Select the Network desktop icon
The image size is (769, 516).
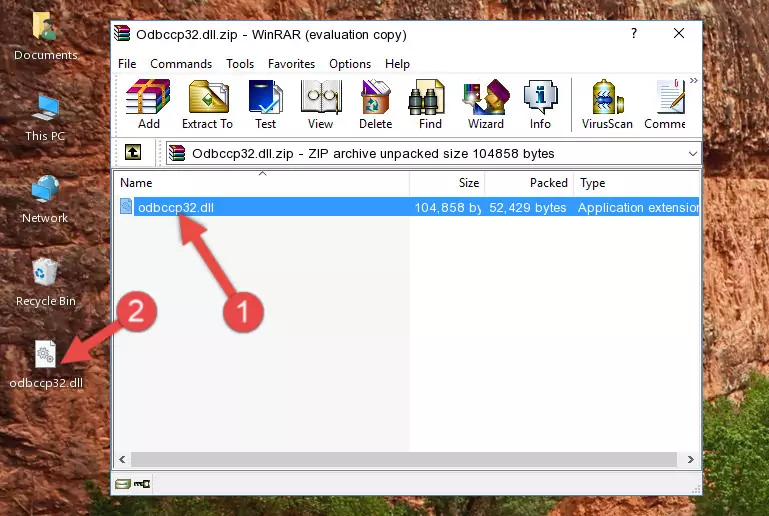pos(45,199)
